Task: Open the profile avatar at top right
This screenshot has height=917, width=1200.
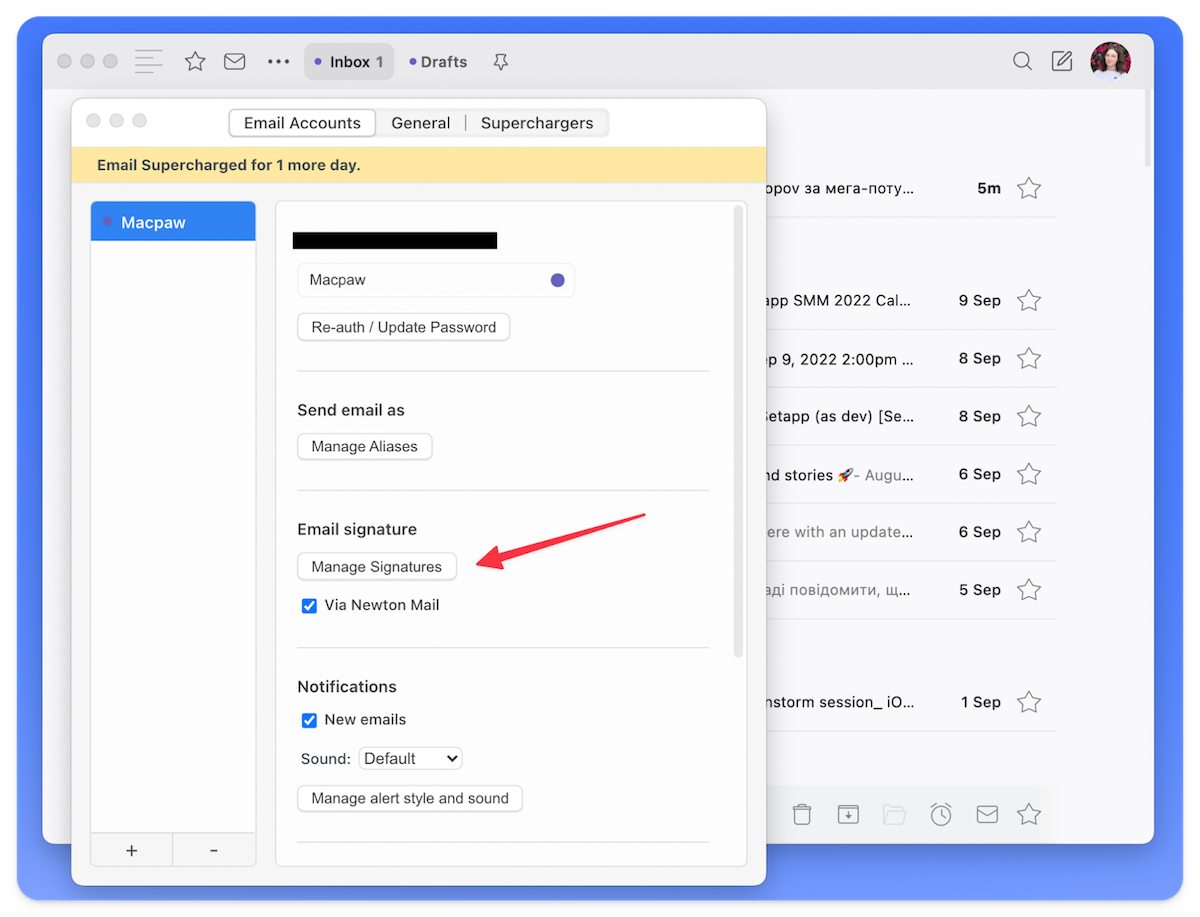Action: [1111, 61]
